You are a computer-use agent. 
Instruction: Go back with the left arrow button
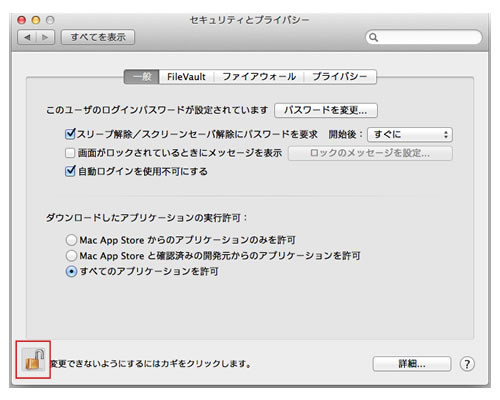pos(27,37)
